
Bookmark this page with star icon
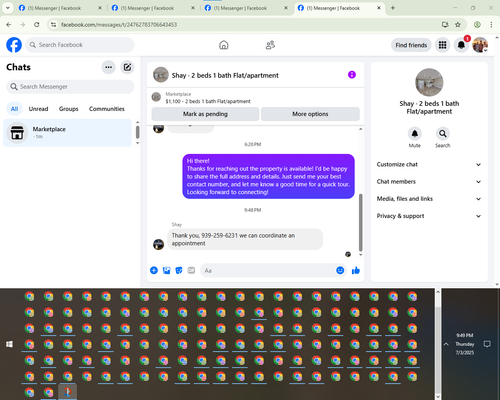pyautogui.click(x=458, y=24)
